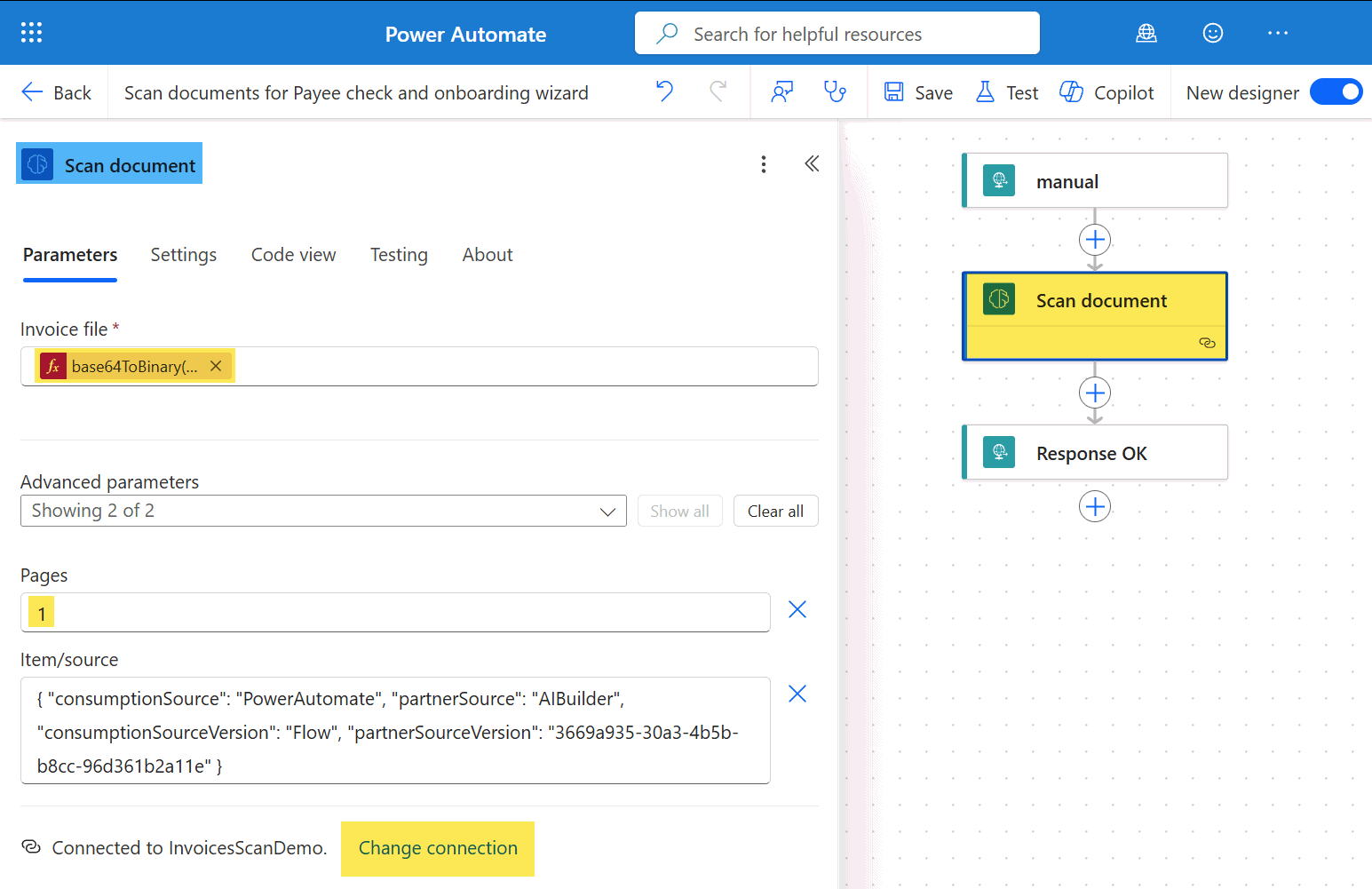The image size is (1372, 889).
Task: Click the flow name text in the command bar
Action: click(x=356, y=93)
